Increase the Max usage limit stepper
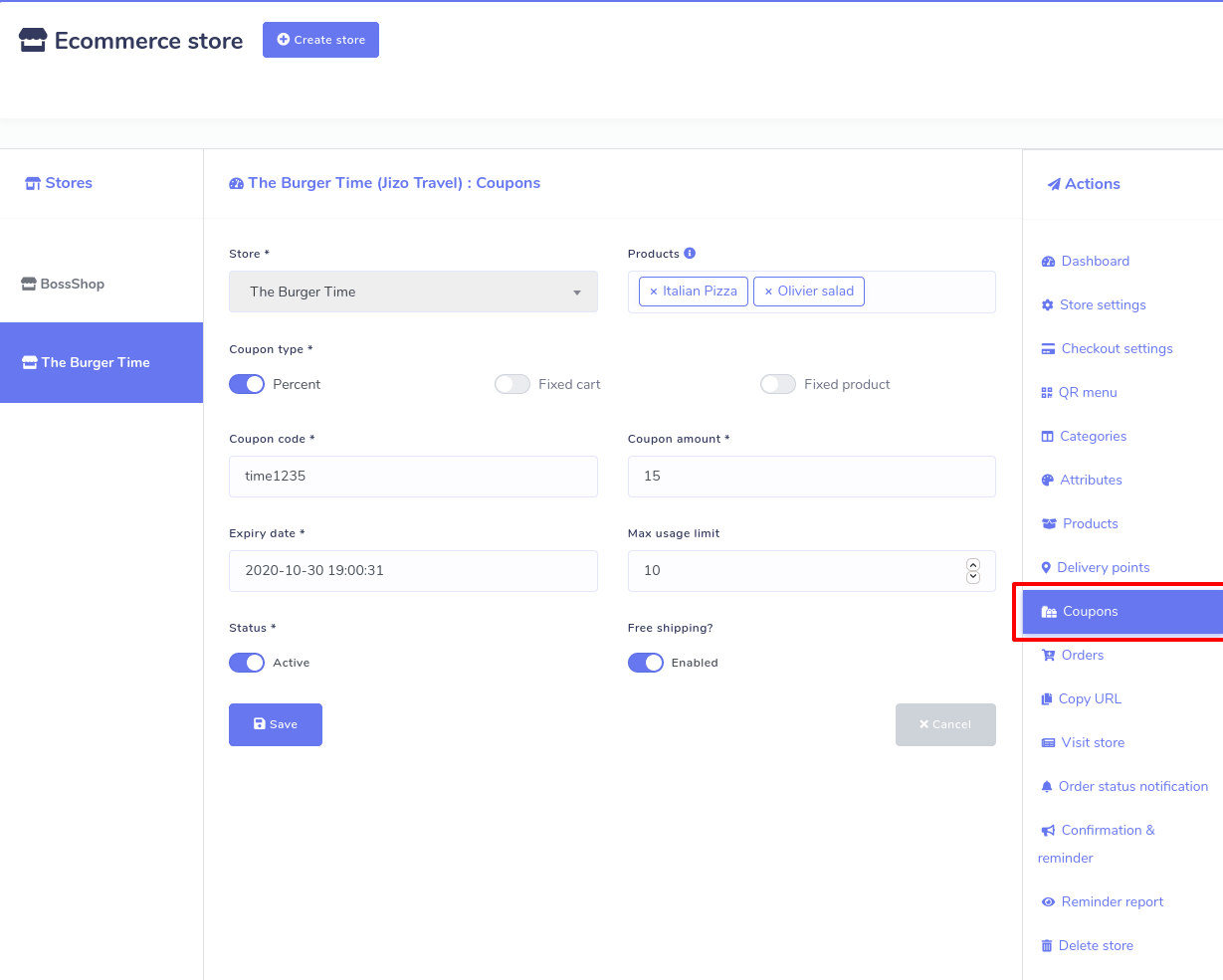 pos(973,564)
